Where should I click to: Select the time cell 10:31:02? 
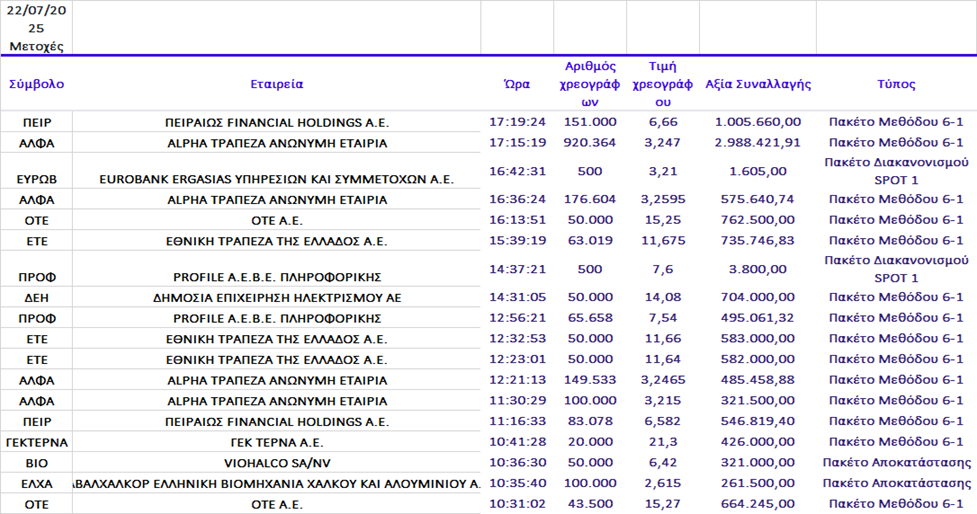[x=517, y=503]
